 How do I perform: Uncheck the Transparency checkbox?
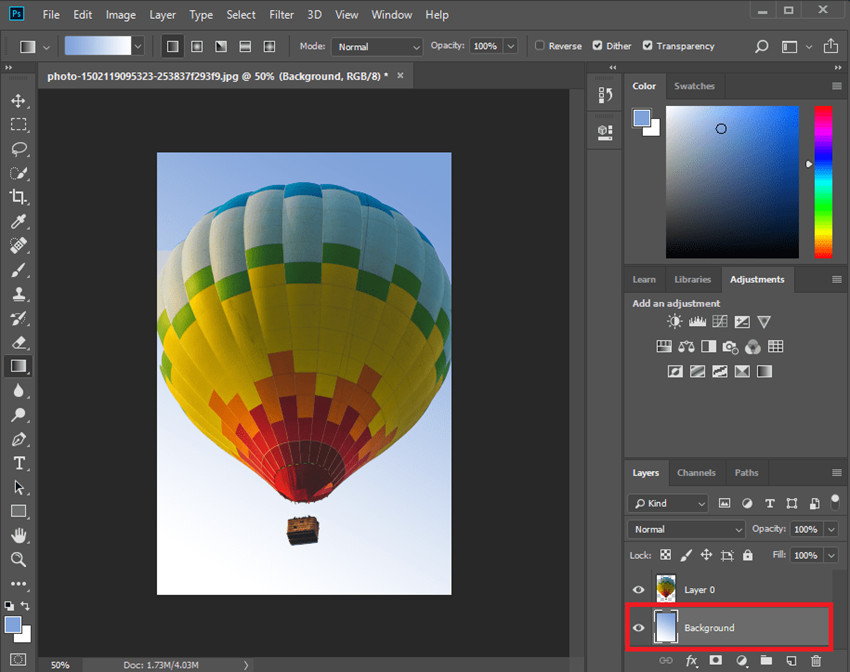[648, 45]
